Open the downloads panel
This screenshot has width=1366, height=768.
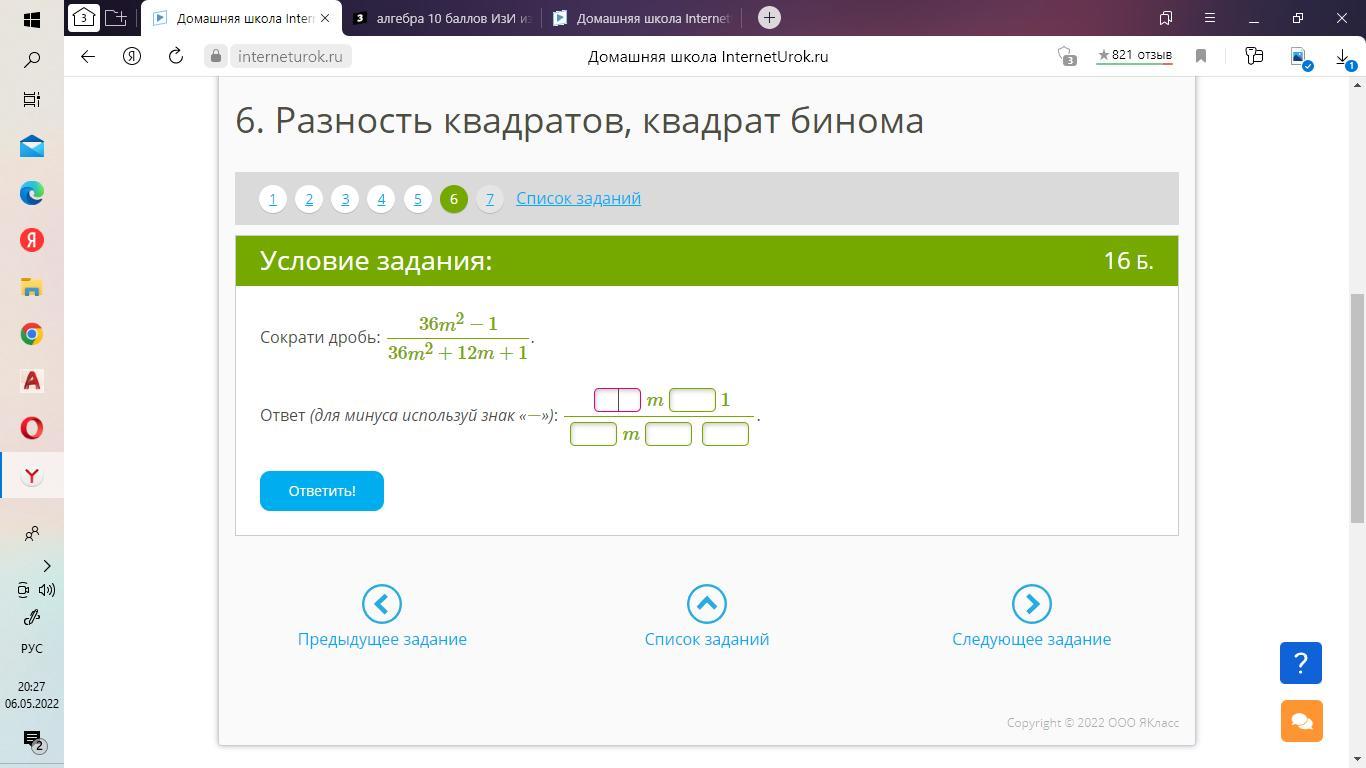click(x=1345, y=57)
